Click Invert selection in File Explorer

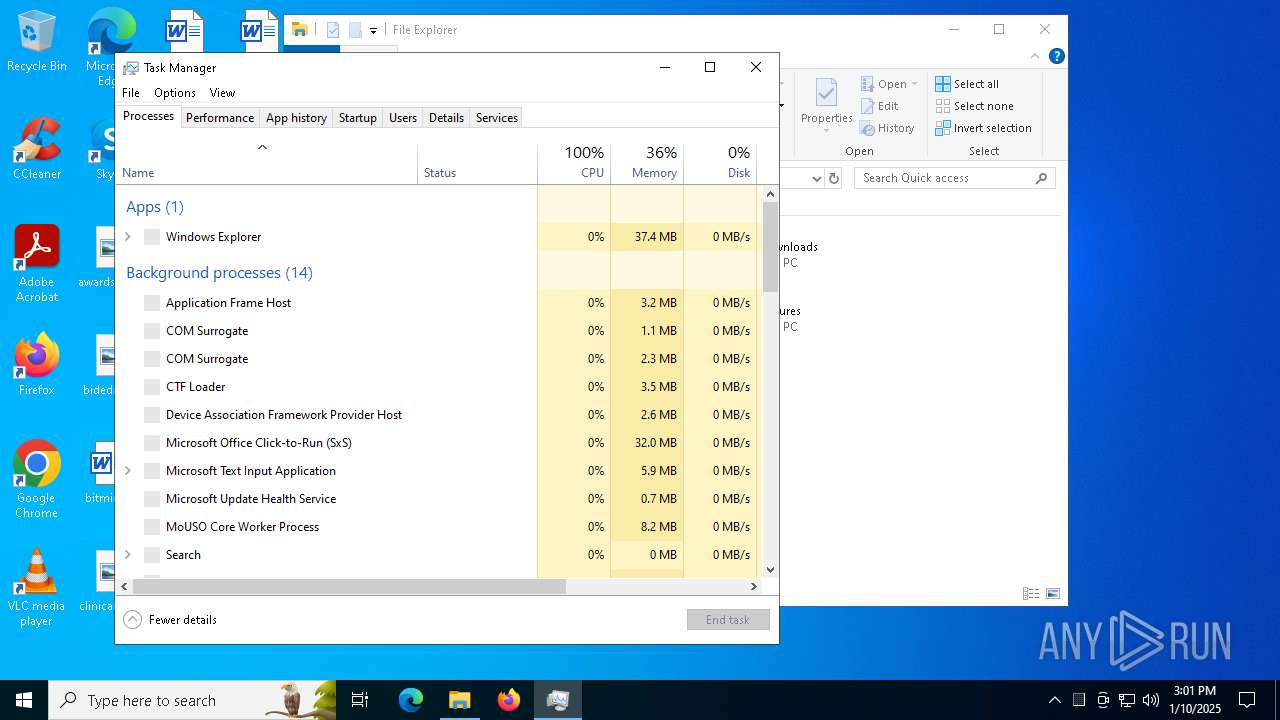pyautogui.click(x=983, y=128)
